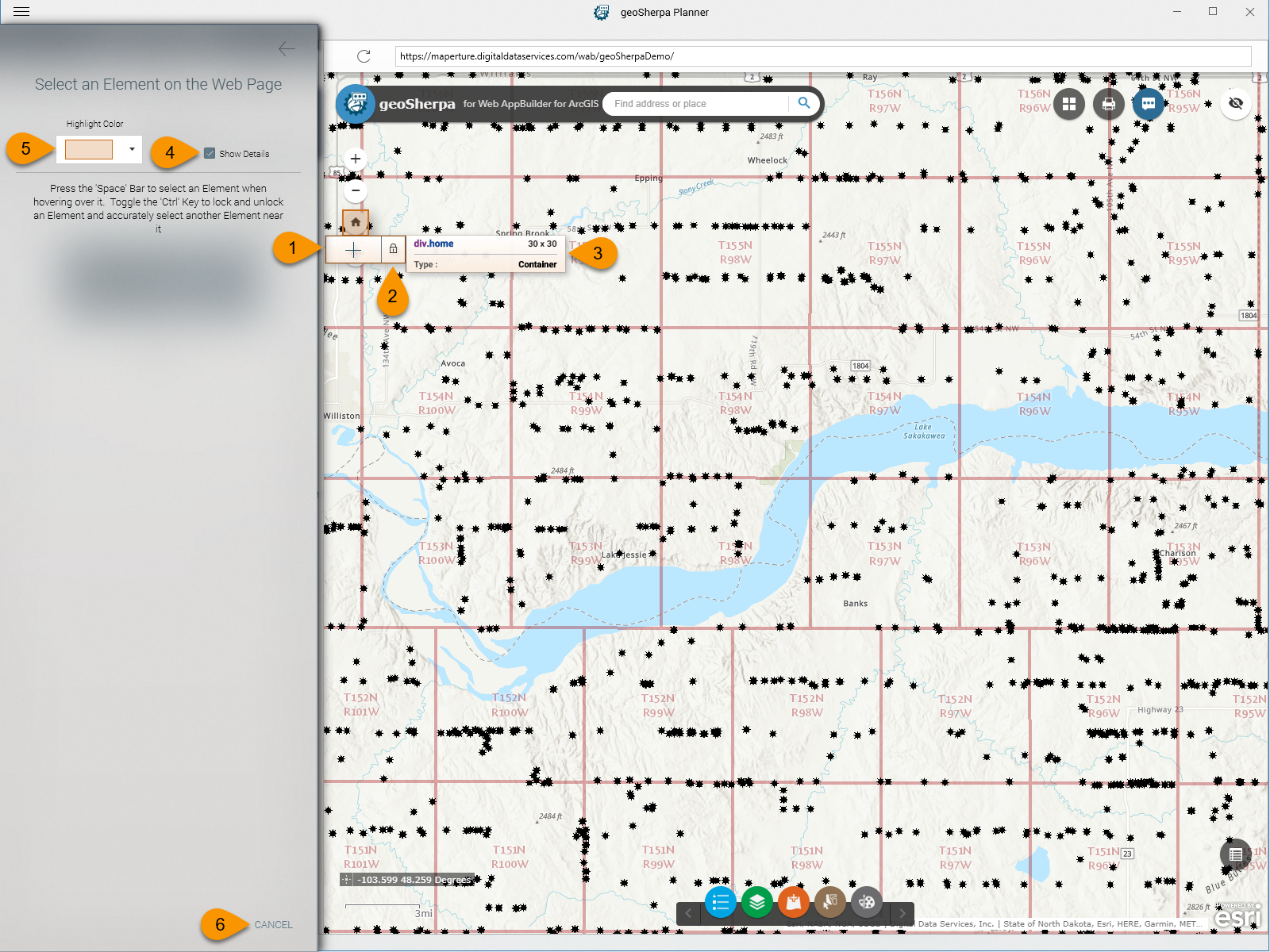The height and width of the screenshot is (952, 1270).
Task: Click CANCEL in the selection panel
Action: tap(273, 925)
